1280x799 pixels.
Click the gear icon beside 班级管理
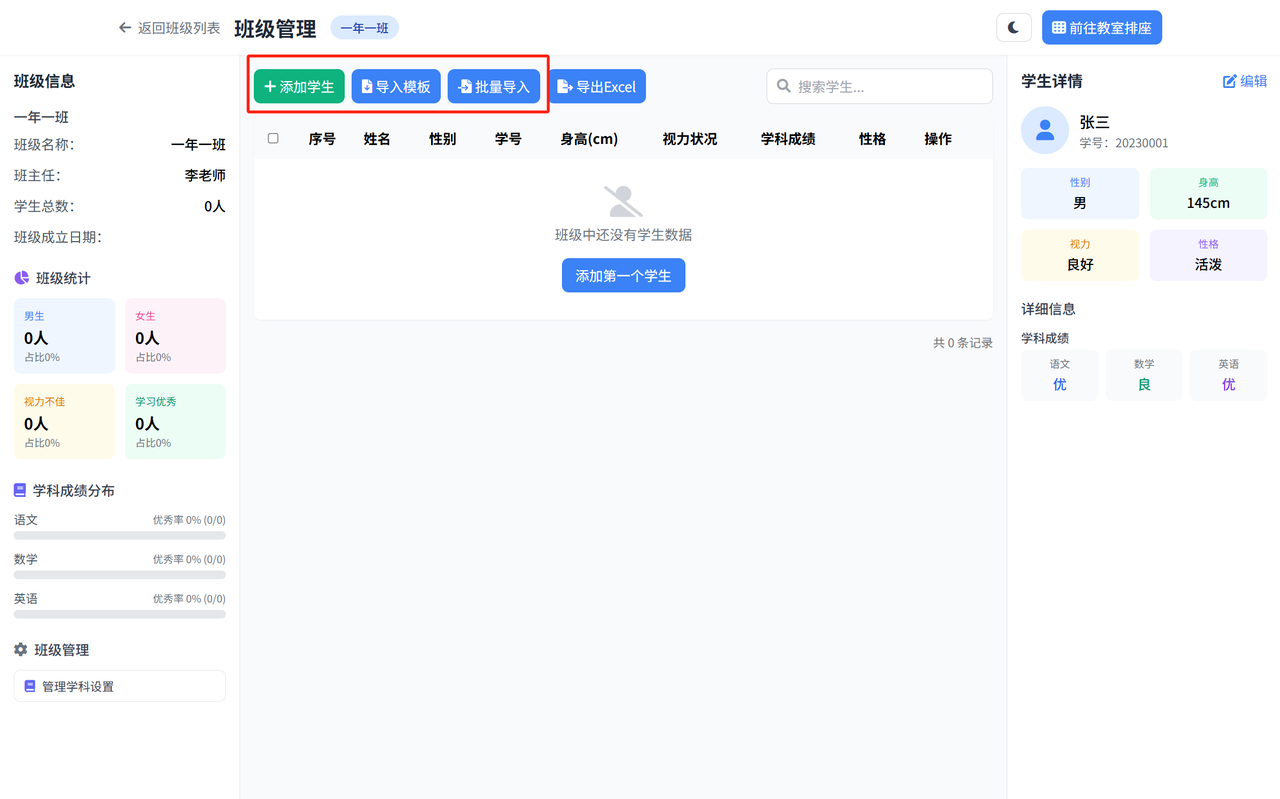(21, 650)
